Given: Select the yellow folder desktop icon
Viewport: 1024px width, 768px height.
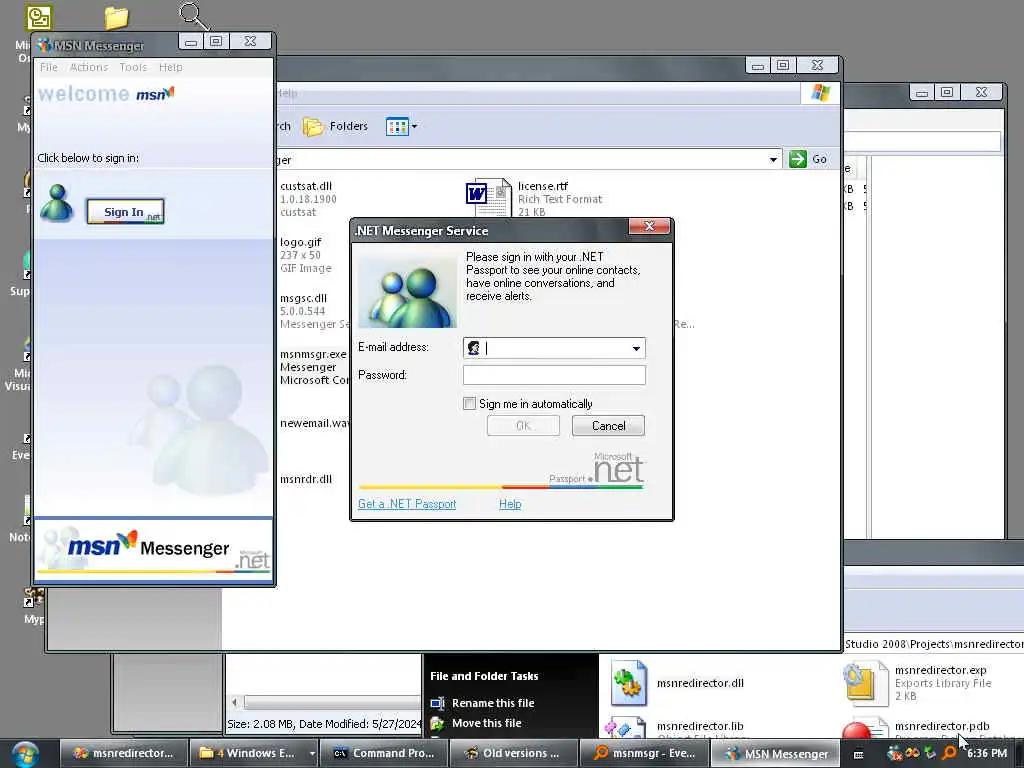Looking at the screenshot, I should pyautogui.click(x=116, y=18).
